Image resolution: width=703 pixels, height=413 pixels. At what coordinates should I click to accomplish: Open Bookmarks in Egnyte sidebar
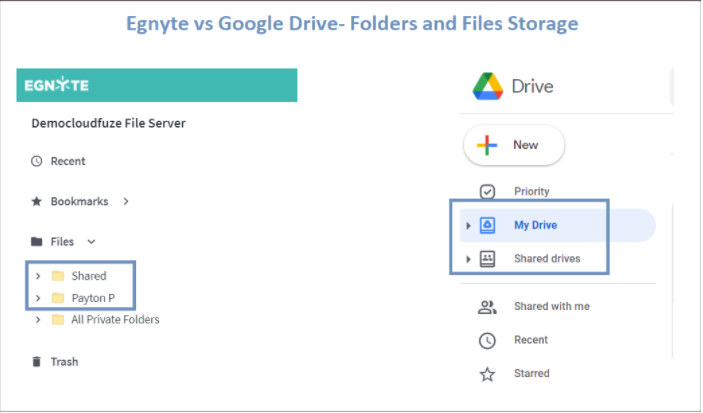(x=79, y=201)
